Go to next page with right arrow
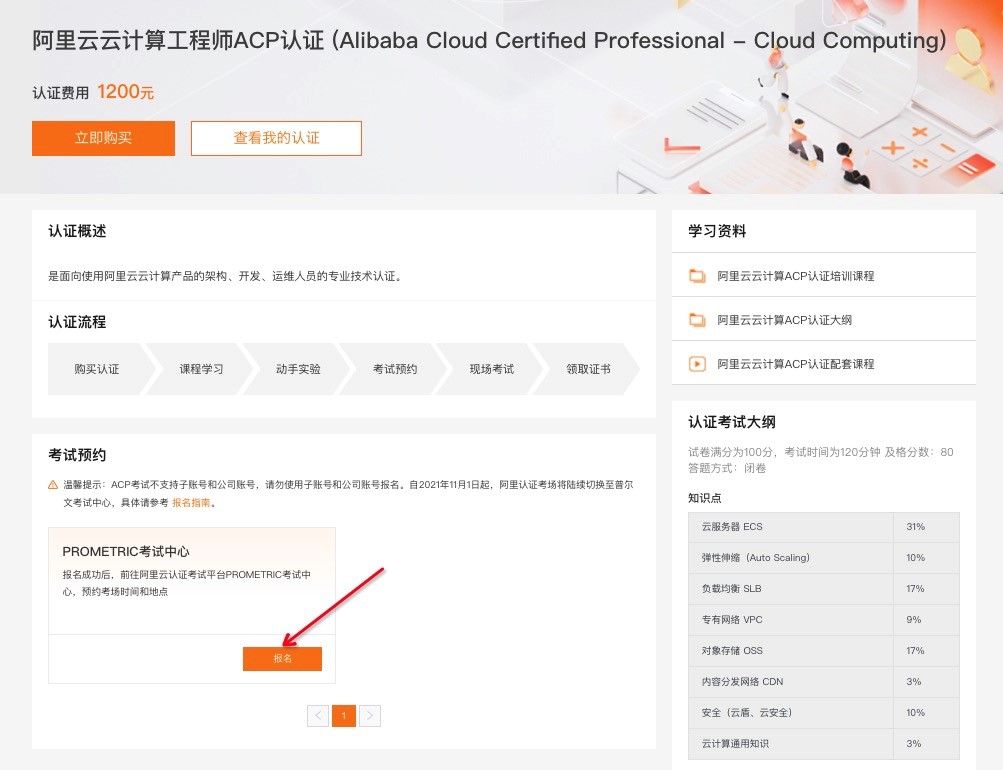The image size is (1003, 770). tap(370, 716)
